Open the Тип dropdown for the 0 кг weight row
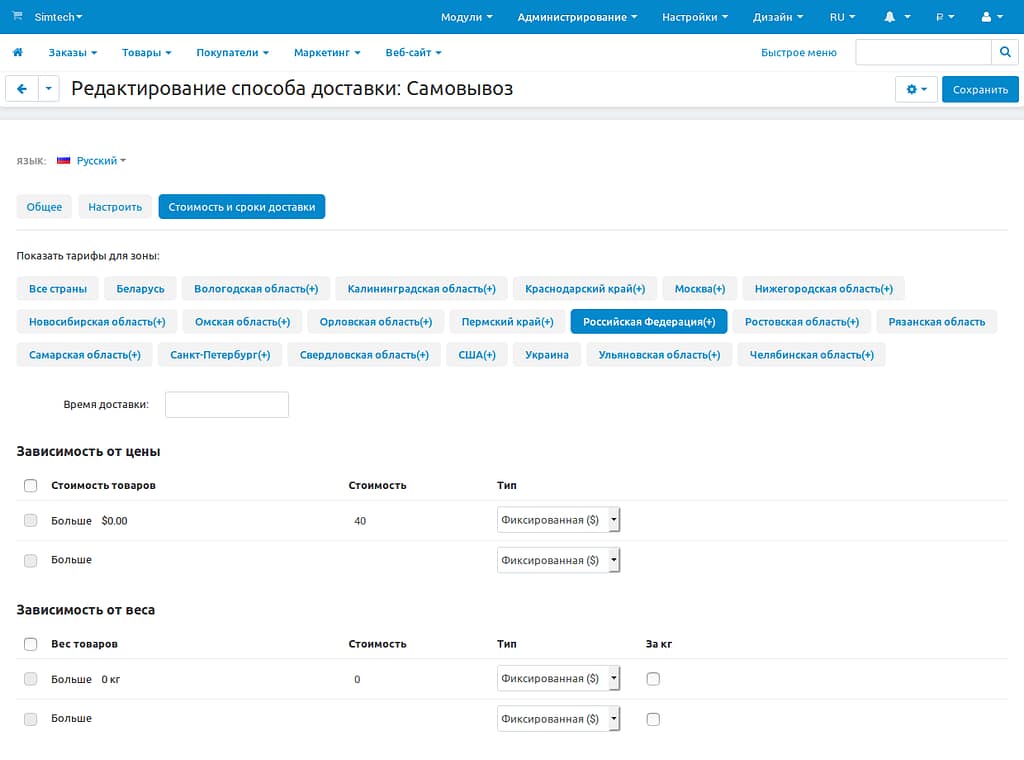This screenshot has height=760, width=1024. tap(558, 679)
